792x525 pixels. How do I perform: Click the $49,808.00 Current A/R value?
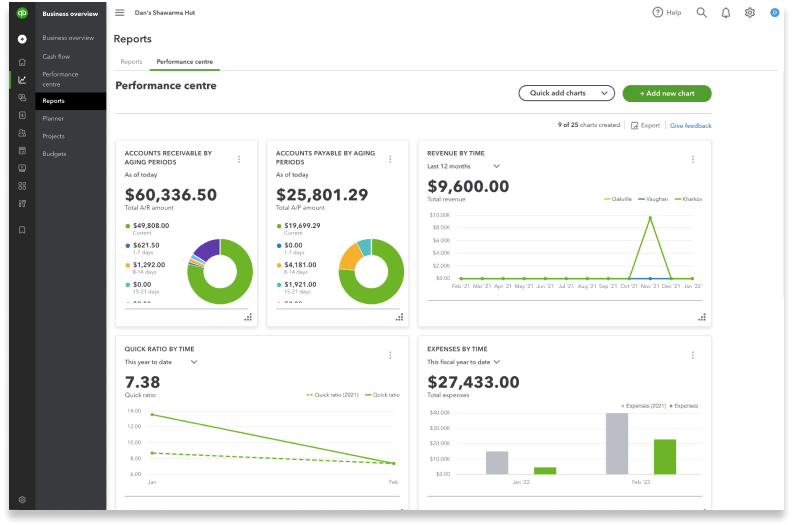click(151, 225)
